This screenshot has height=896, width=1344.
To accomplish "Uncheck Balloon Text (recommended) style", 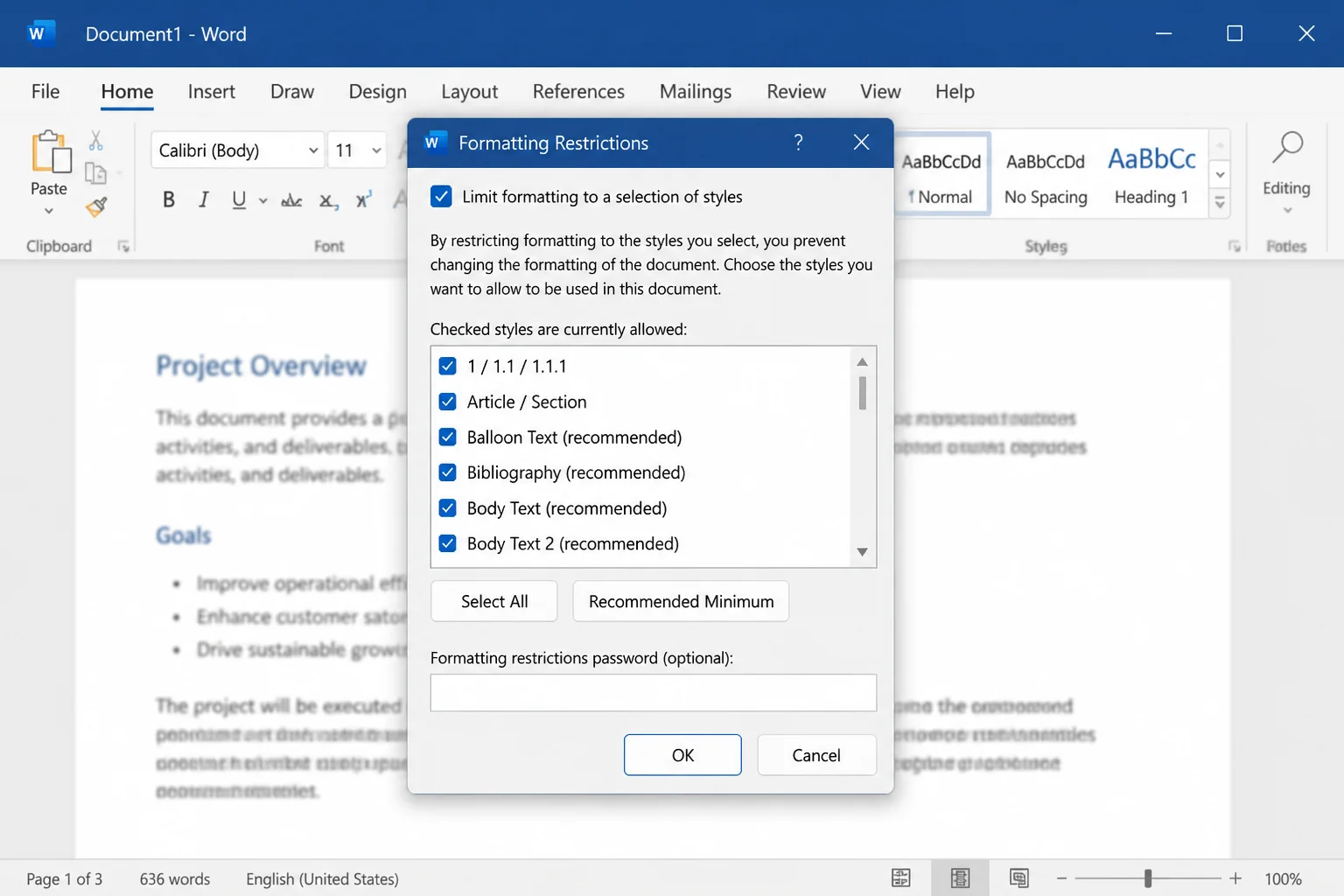I will tap(447, 437).
